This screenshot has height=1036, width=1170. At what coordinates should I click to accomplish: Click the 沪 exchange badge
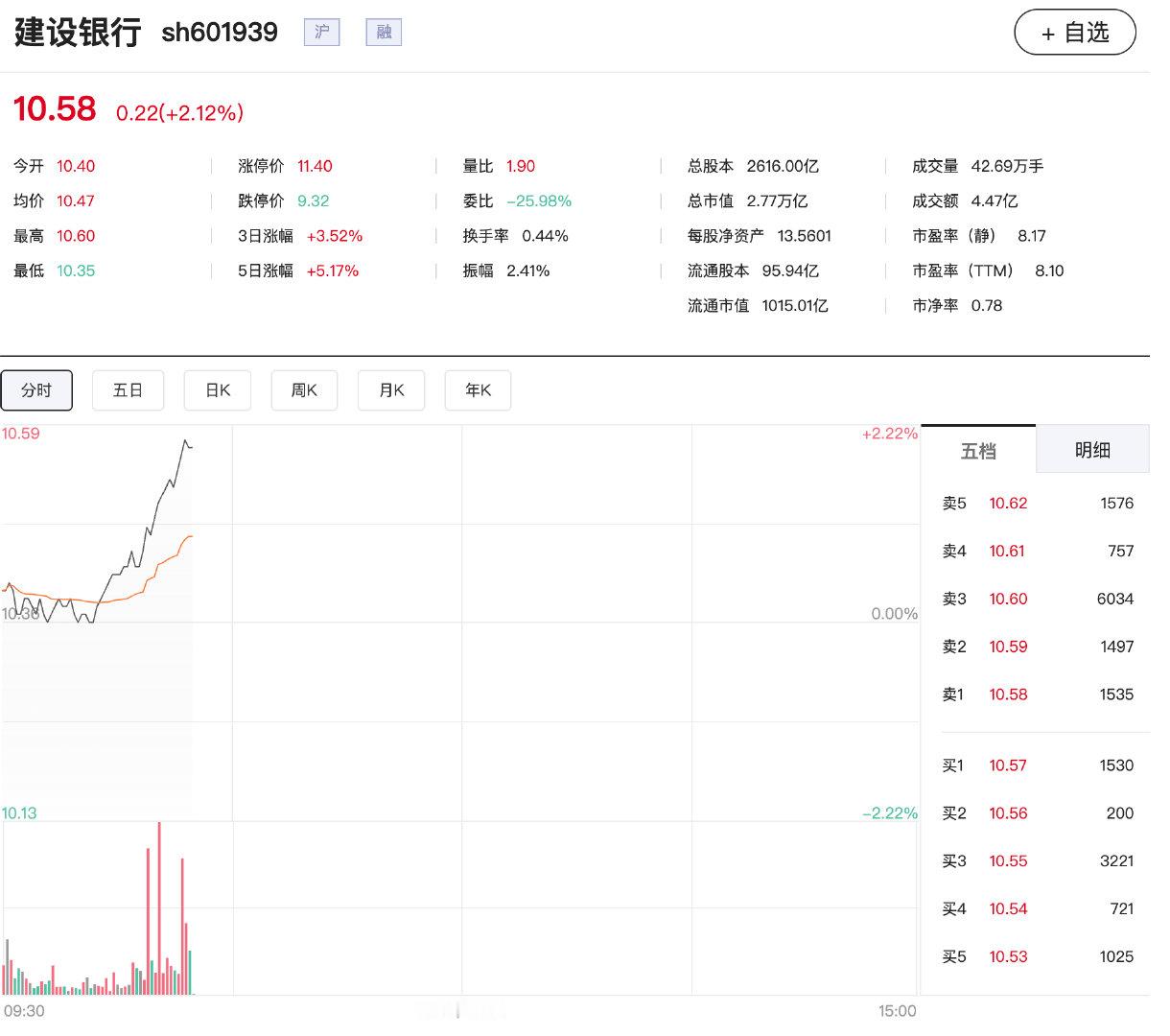(322, 33)
